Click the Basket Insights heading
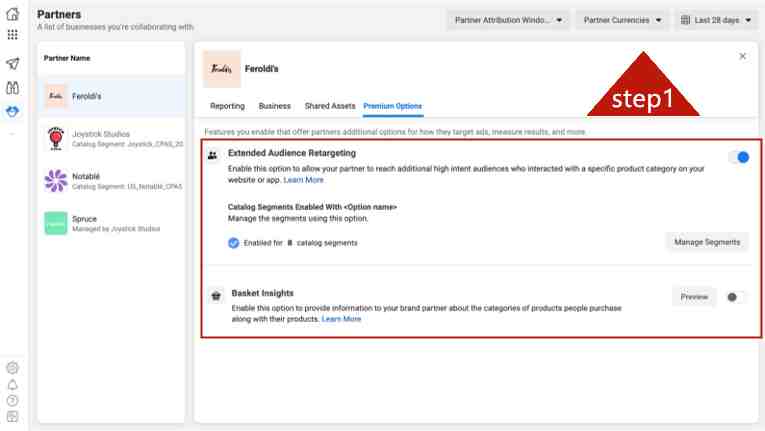The width and height of the screenshot is (765, 431). (262, 293)
